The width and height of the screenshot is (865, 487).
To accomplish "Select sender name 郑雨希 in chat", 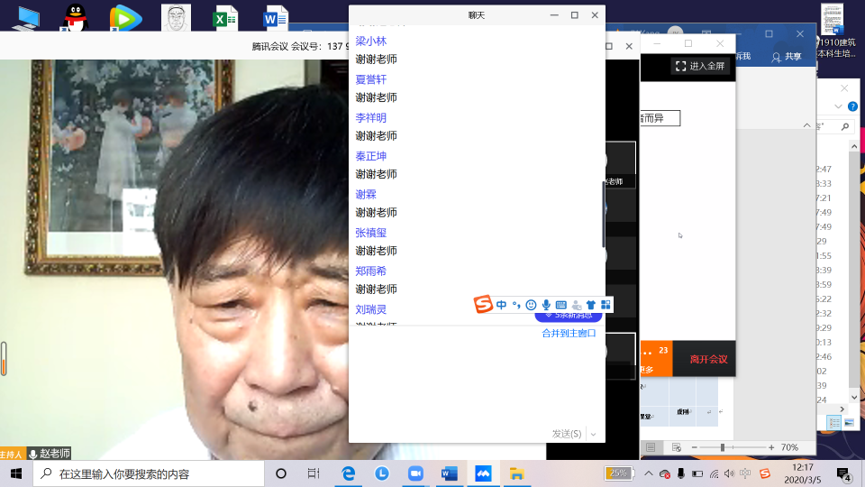I will coord(371,271).
